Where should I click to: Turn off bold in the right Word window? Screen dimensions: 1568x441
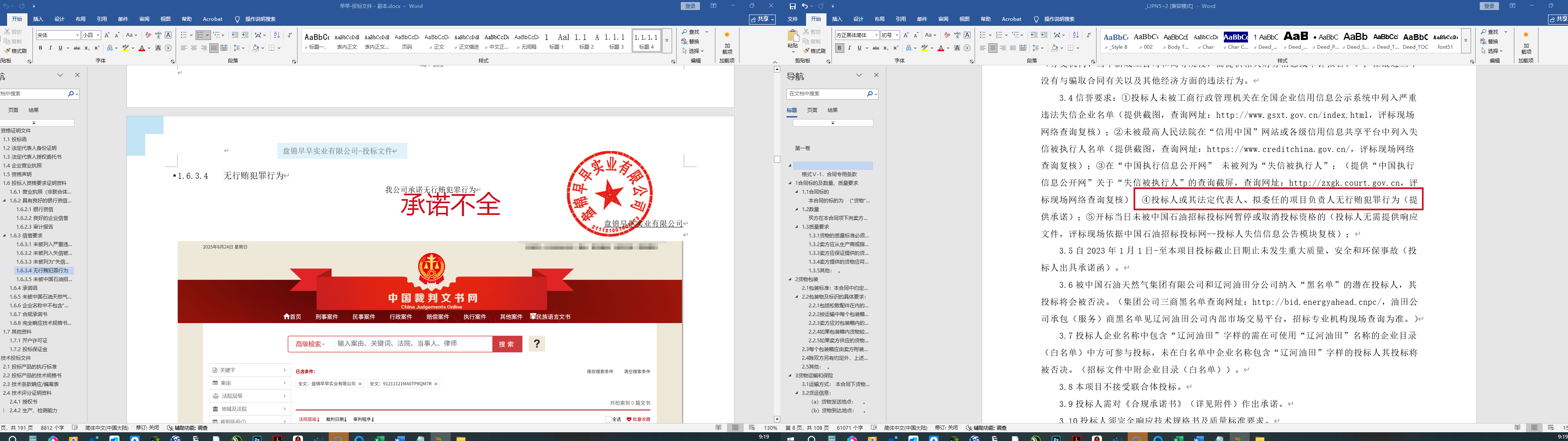839,47
